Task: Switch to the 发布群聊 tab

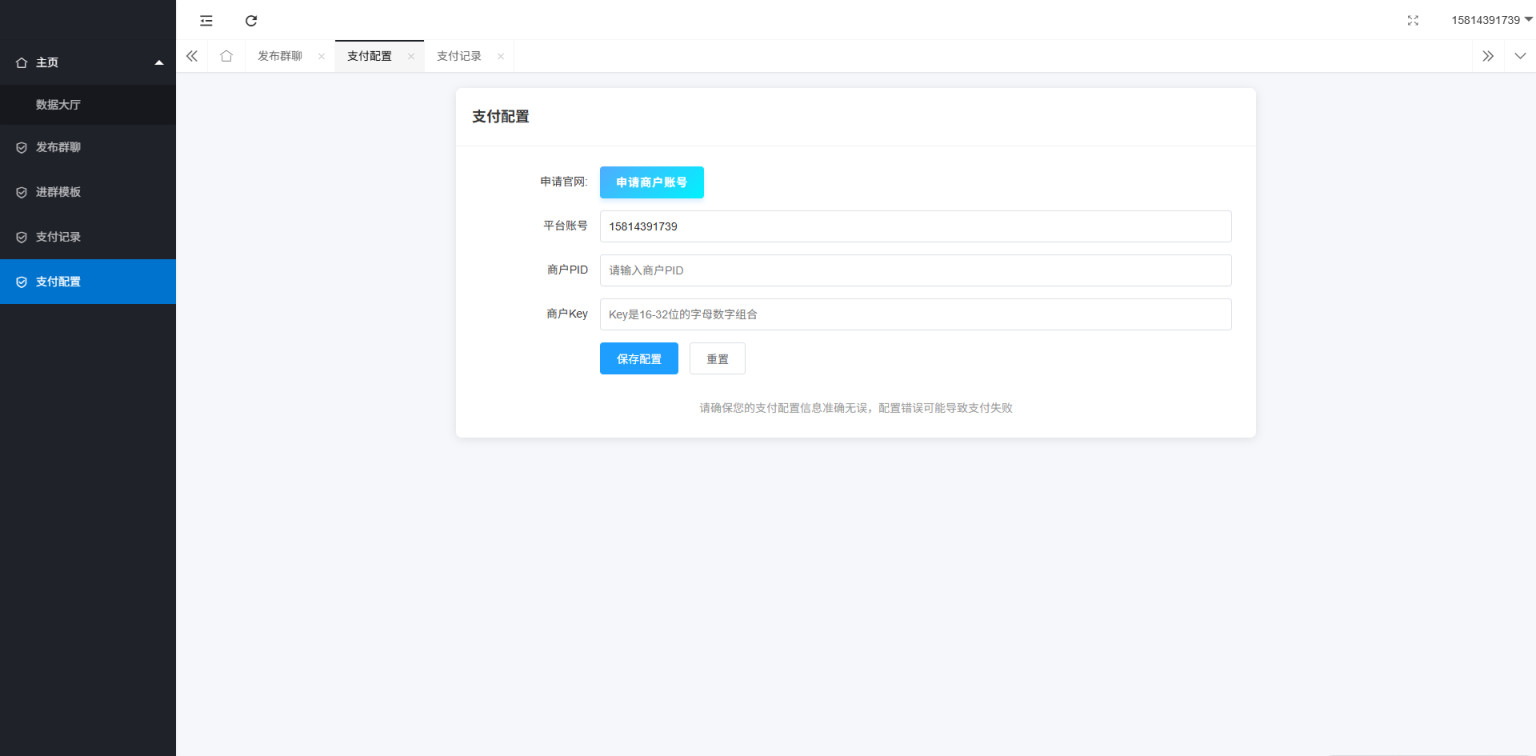Action: pyautogui.click(x=280, y=56)
